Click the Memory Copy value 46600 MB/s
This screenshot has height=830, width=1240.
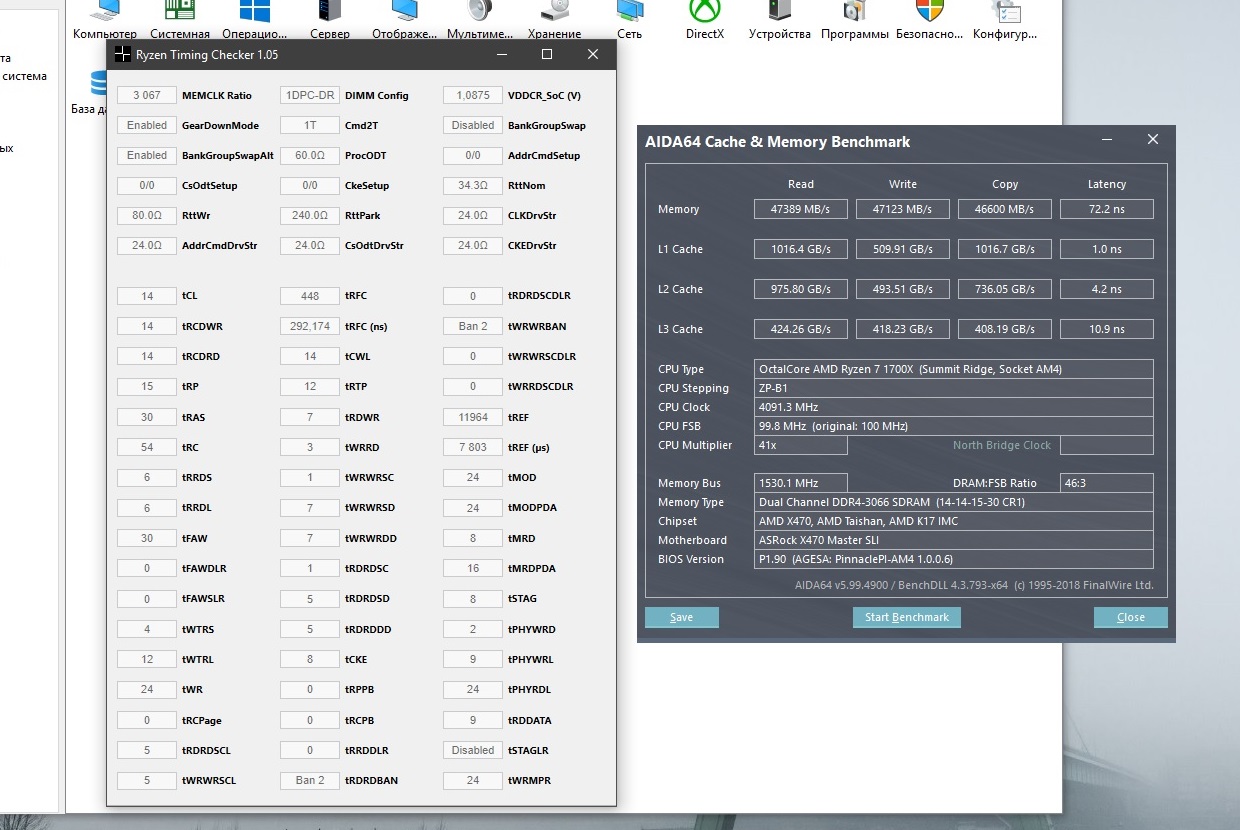click(1005, 209)
